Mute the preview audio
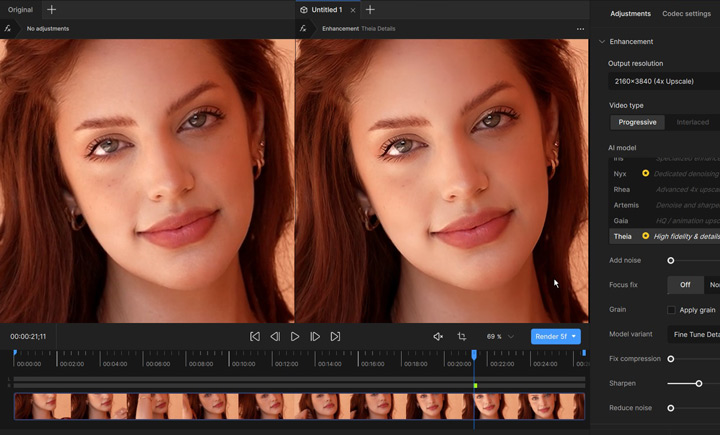720x435 pixels. point(438,337)
